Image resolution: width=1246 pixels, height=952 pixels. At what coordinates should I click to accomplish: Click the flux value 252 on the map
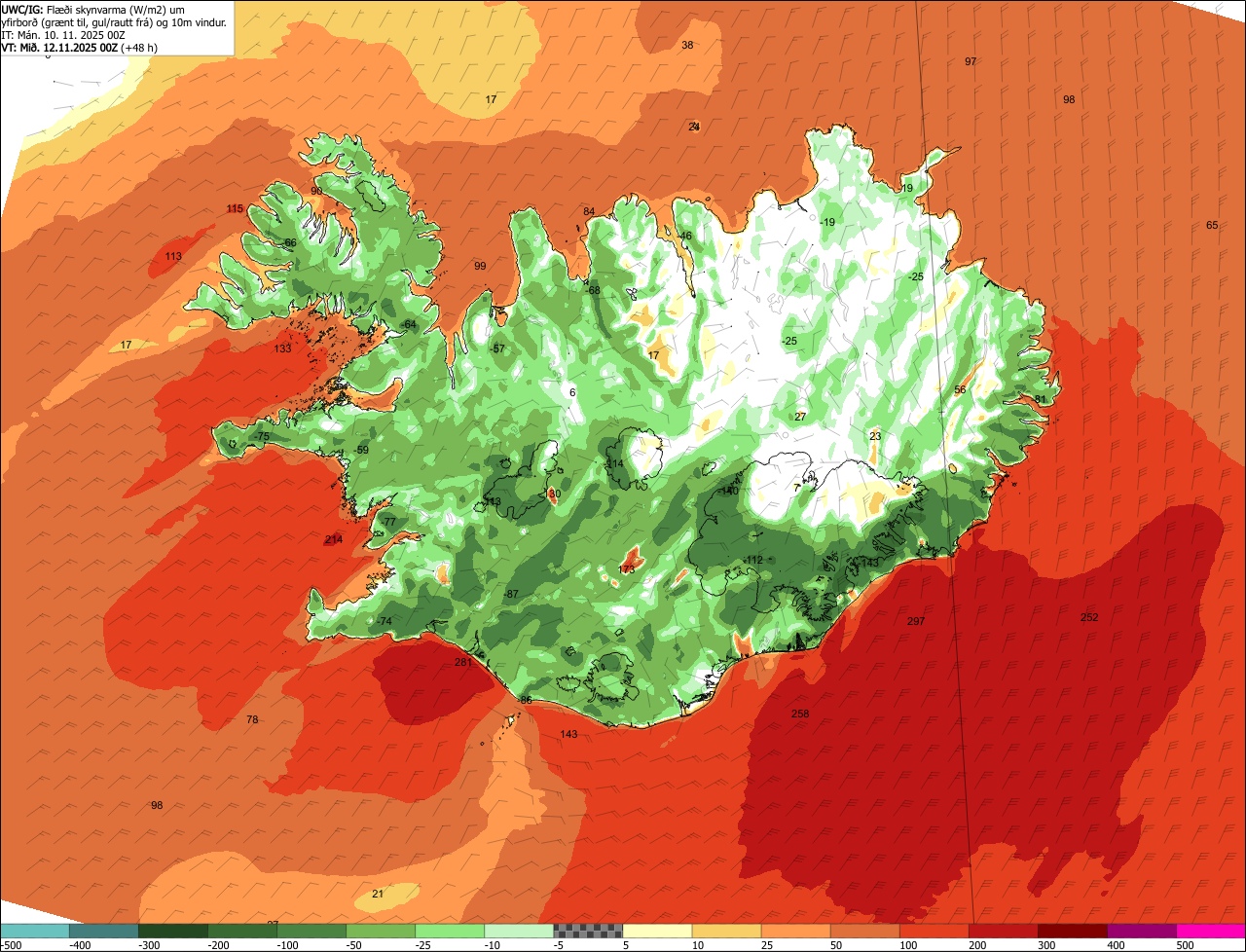pos(1089,617)
